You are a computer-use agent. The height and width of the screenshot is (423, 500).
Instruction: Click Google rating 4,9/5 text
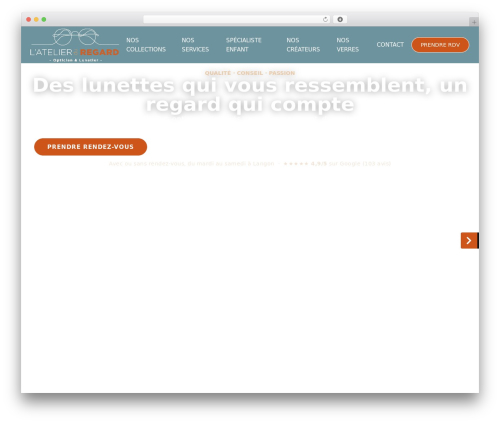[337, 164]
